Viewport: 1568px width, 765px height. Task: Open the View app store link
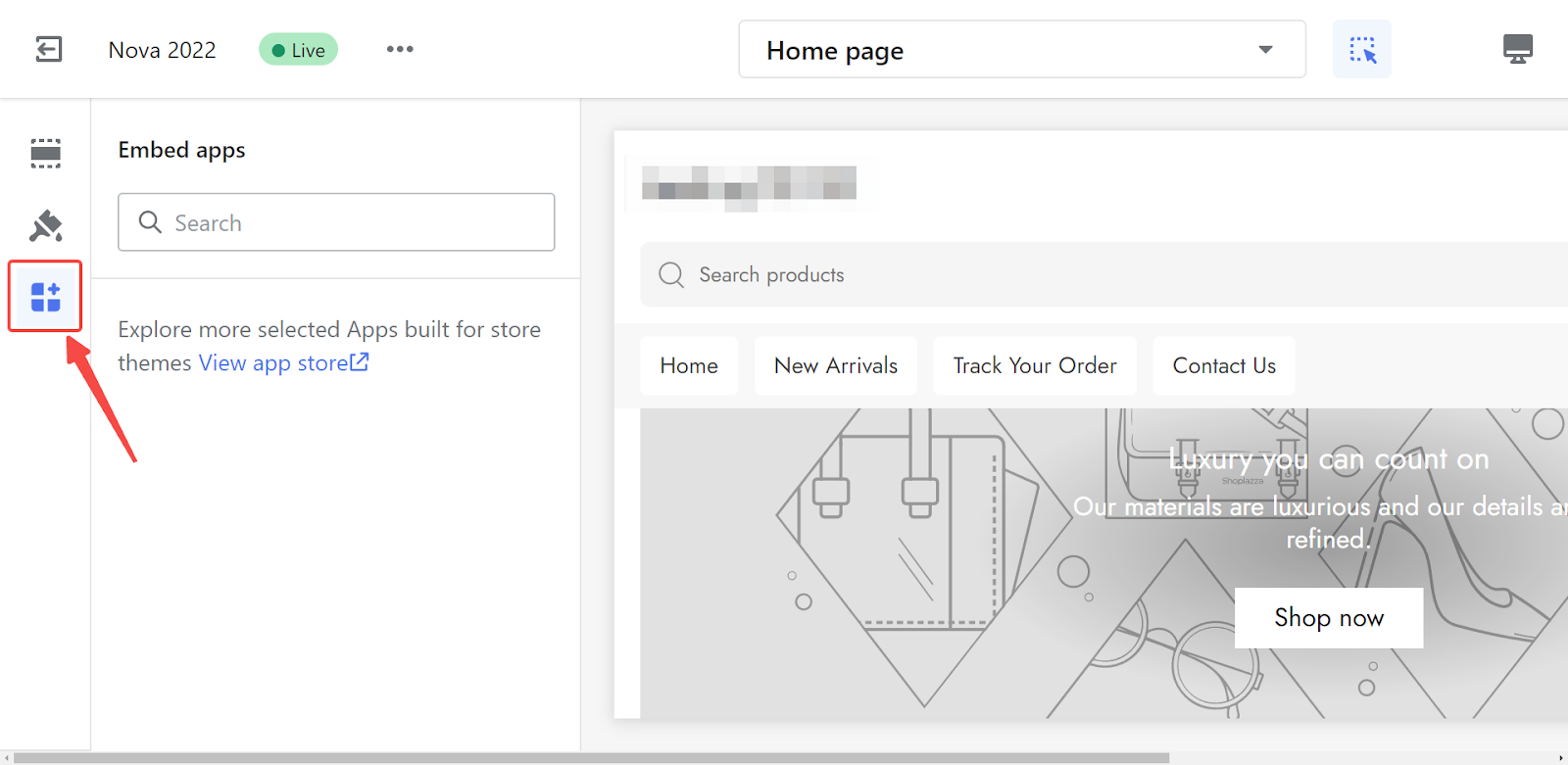(x=283, y=362)
